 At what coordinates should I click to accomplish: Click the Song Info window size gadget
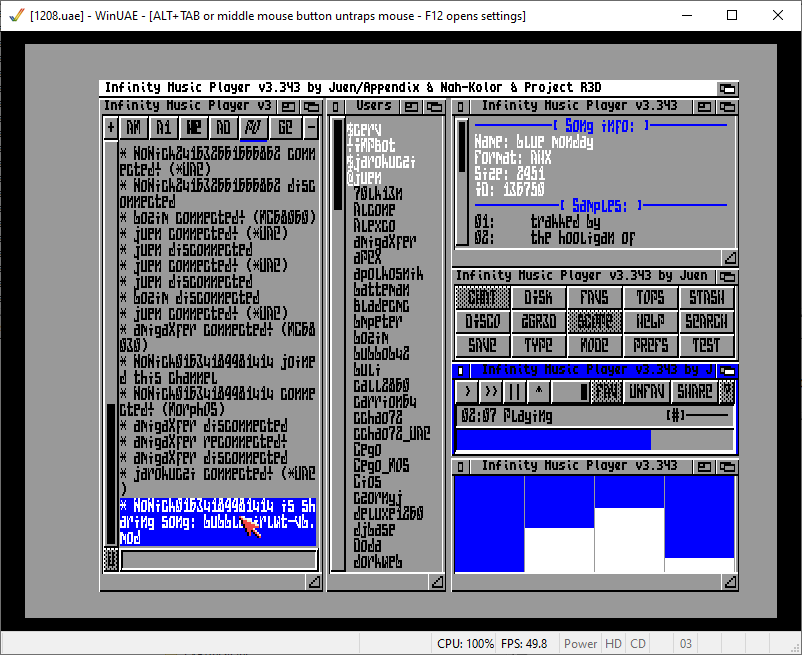point(730,258)
